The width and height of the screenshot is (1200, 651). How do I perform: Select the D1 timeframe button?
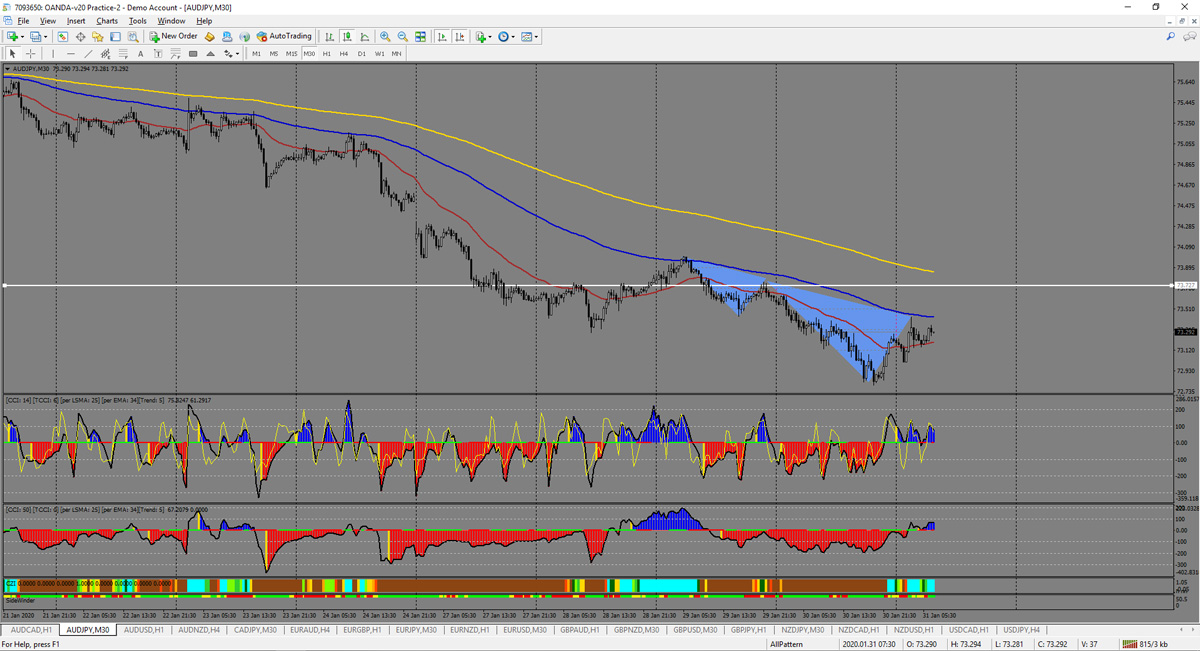coord(362,54)
